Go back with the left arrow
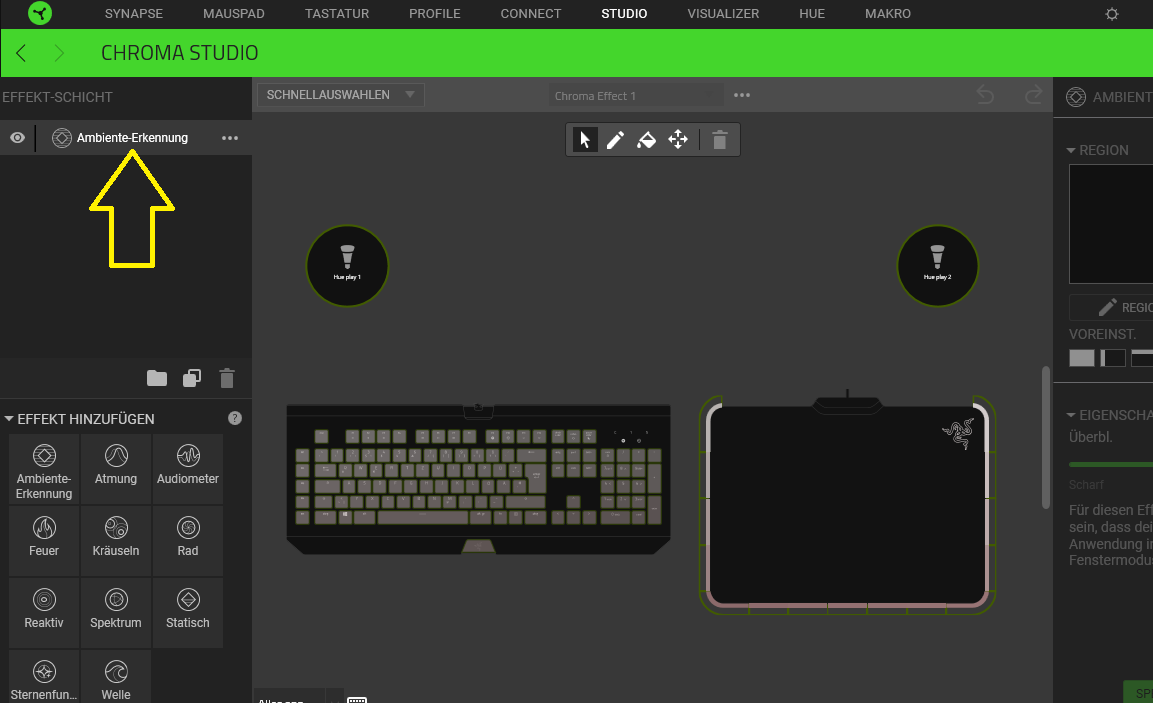The width and height of the screenshot is (1153, 703). pos(21,53)
